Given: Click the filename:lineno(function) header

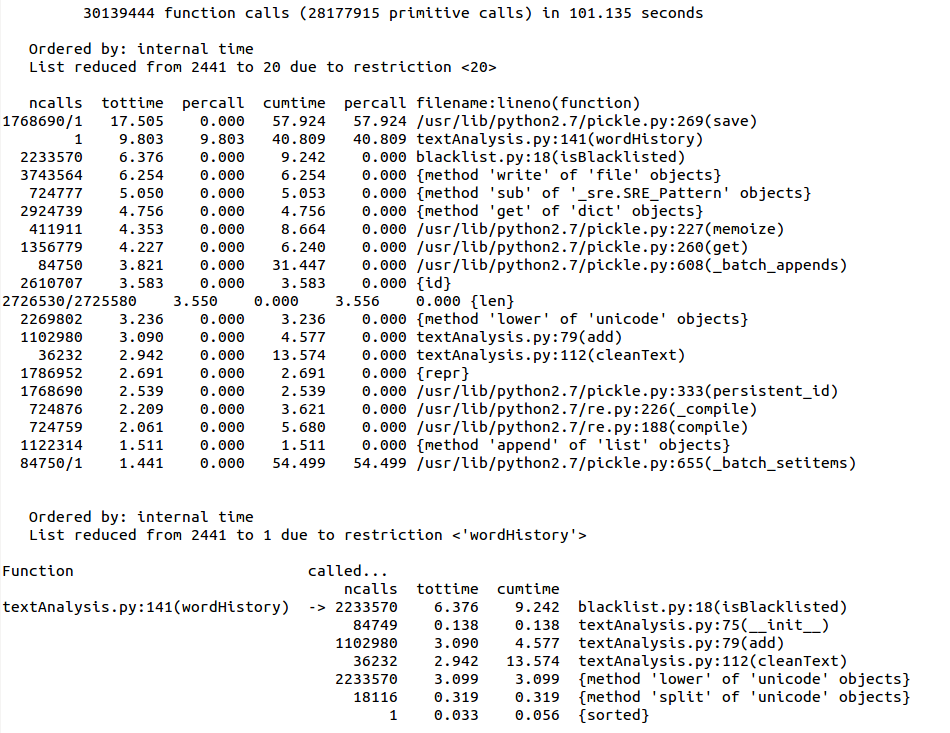Looking at the screenshot, I should [528, 103].
